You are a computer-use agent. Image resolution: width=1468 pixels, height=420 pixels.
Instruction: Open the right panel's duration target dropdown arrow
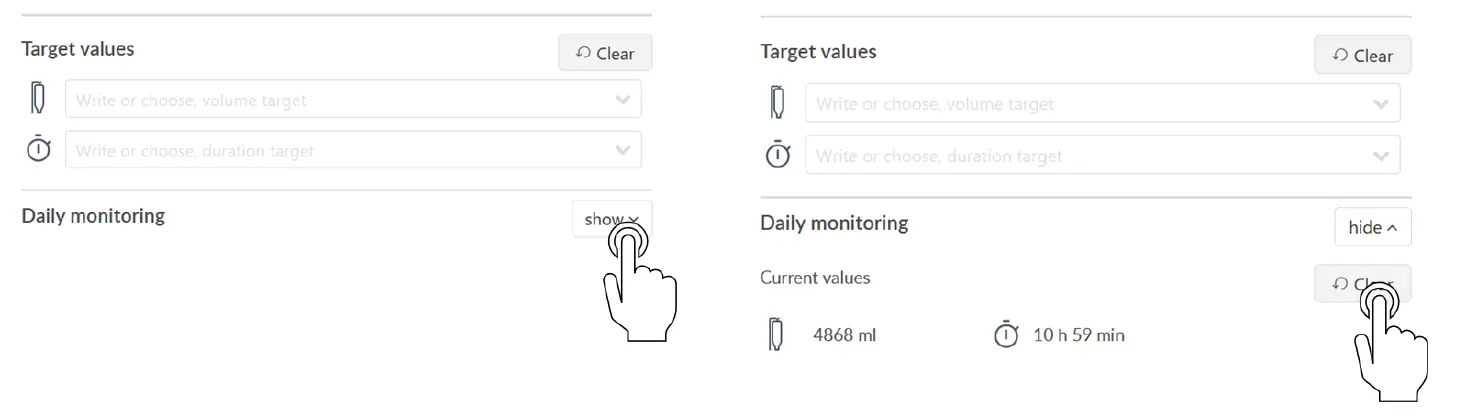1381,156
